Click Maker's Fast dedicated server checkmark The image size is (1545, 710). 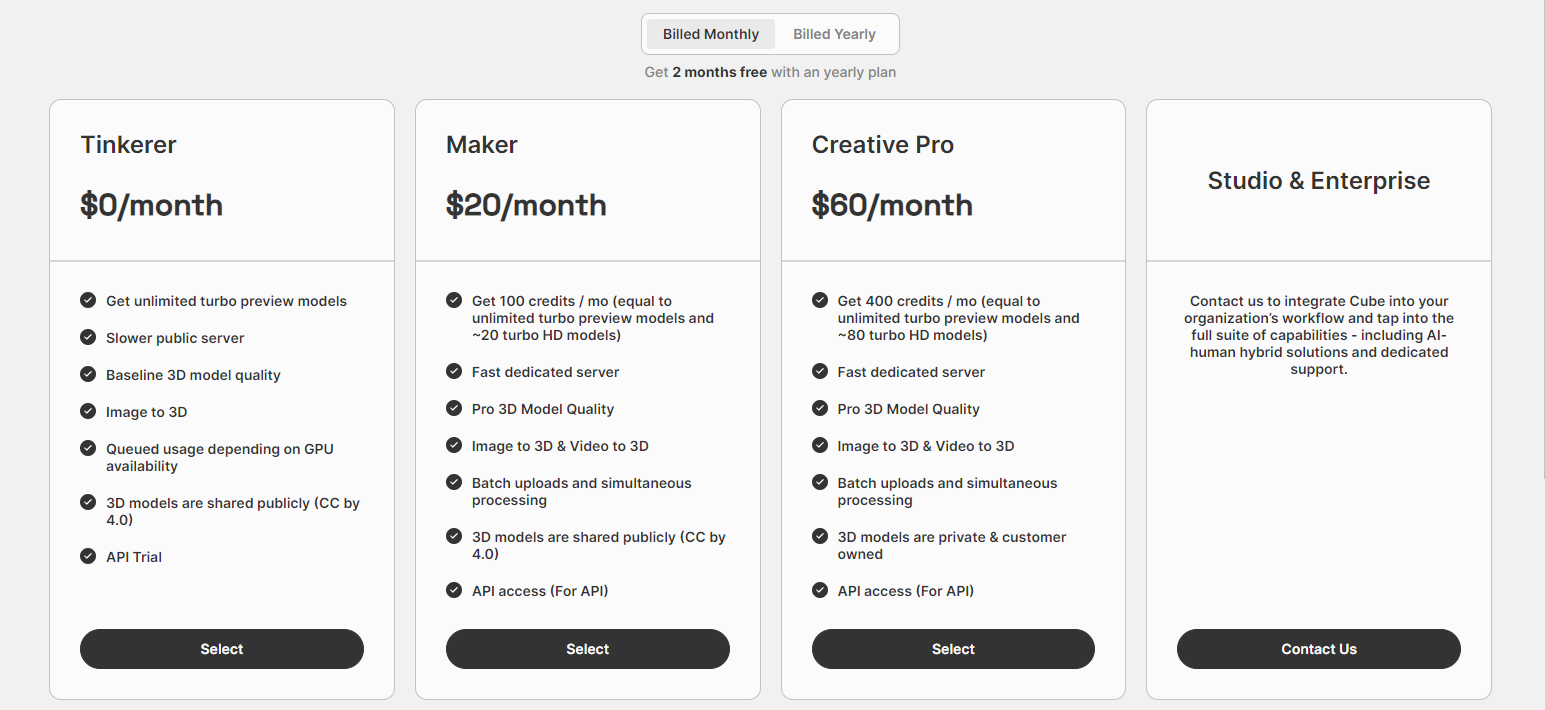(454, 371)
